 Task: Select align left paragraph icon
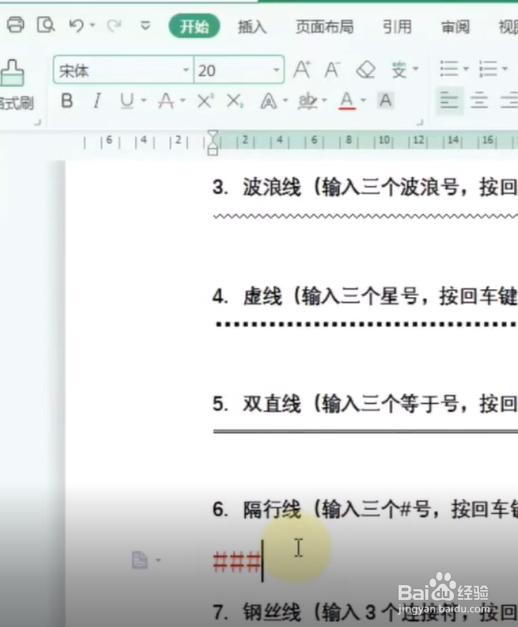point(449,101)
